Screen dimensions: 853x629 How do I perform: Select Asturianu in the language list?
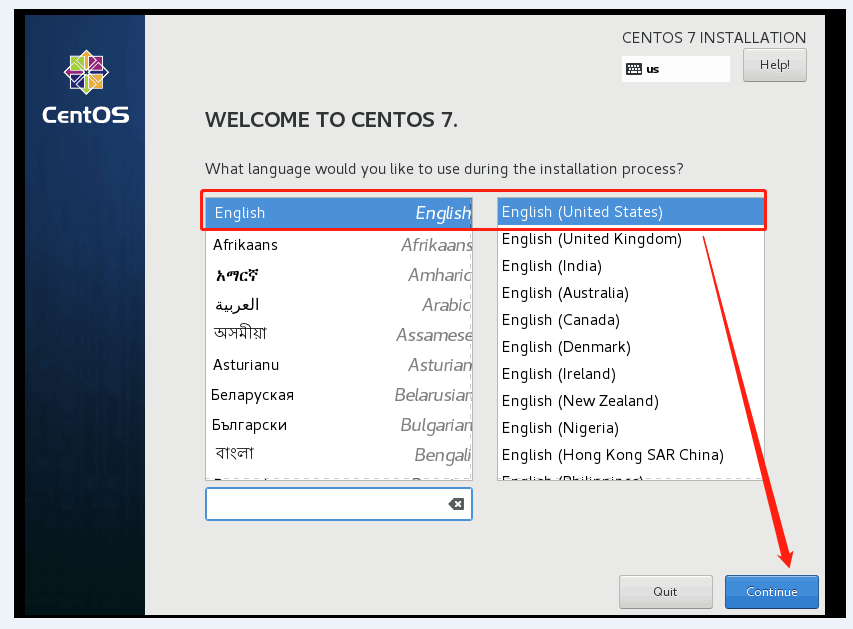tap(338, 365)
